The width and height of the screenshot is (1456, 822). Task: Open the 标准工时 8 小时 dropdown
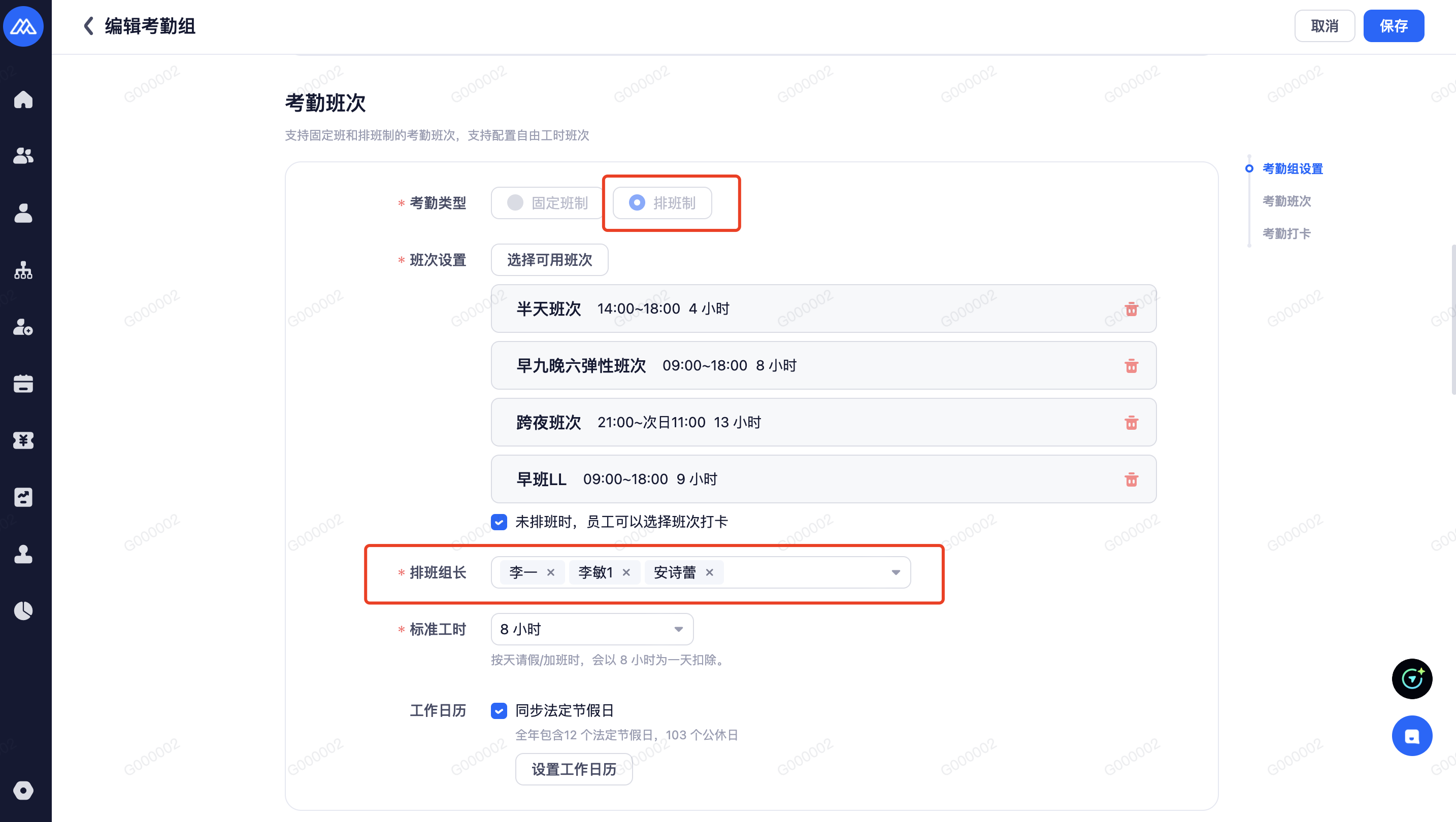coord(592,629)
